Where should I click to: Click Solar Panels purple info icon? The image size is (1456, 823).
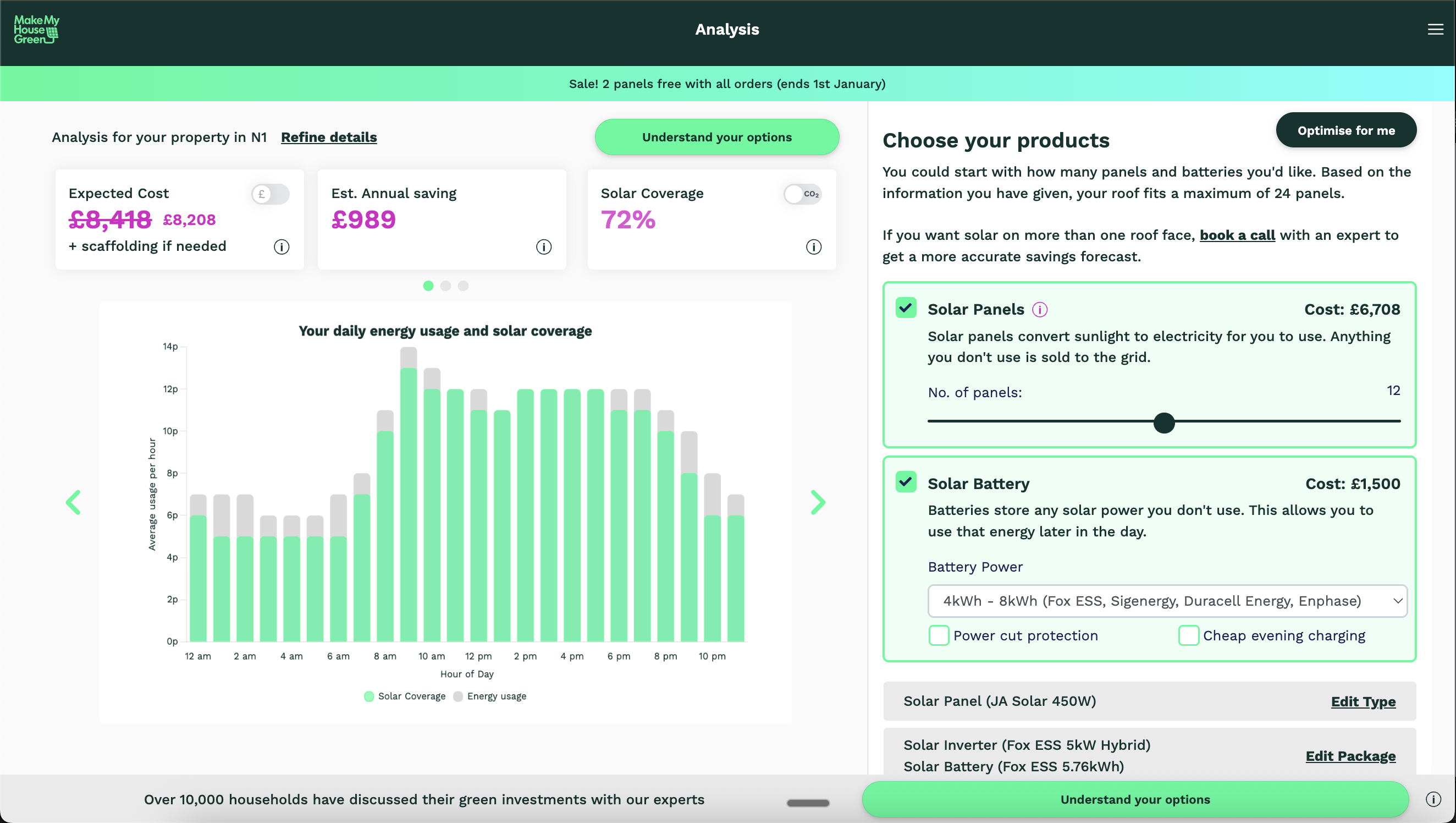(1039, 309)
